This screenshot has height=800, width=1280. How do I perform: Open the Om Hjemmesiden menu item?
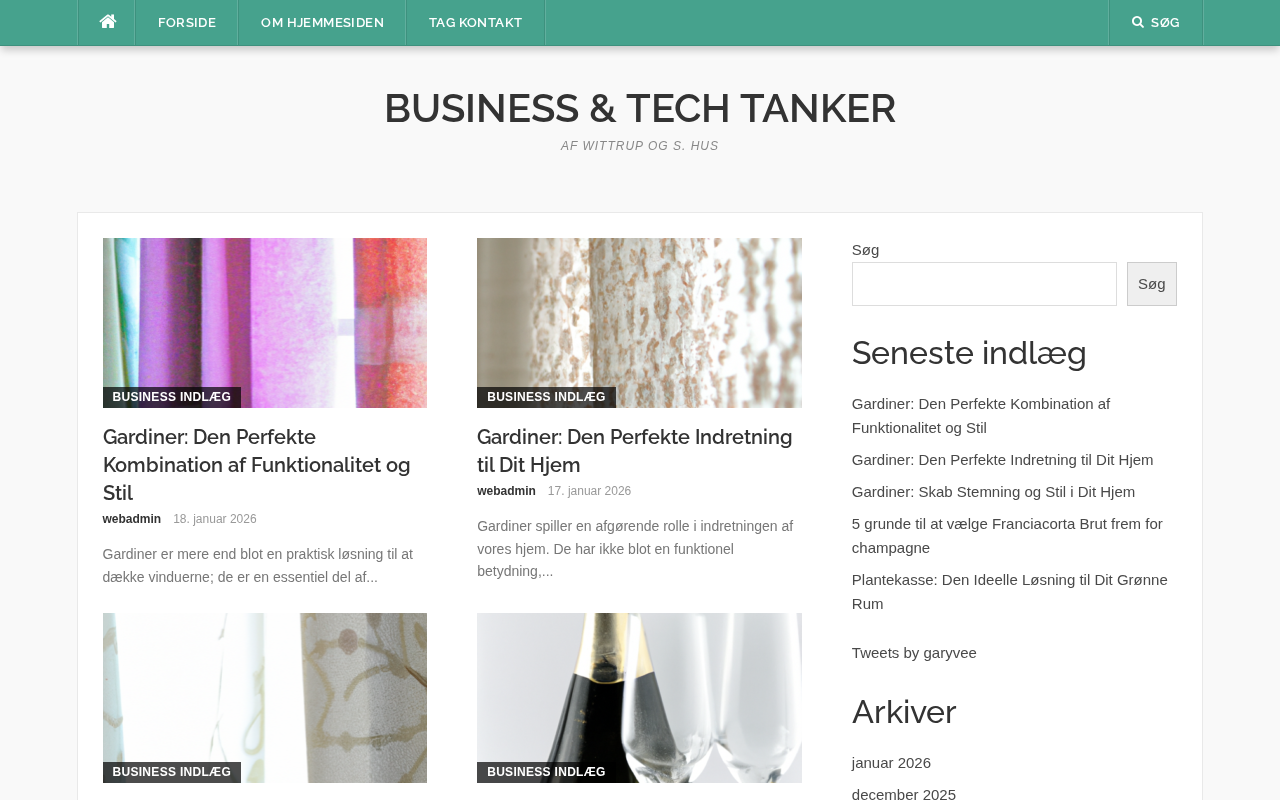pos(322,22)
